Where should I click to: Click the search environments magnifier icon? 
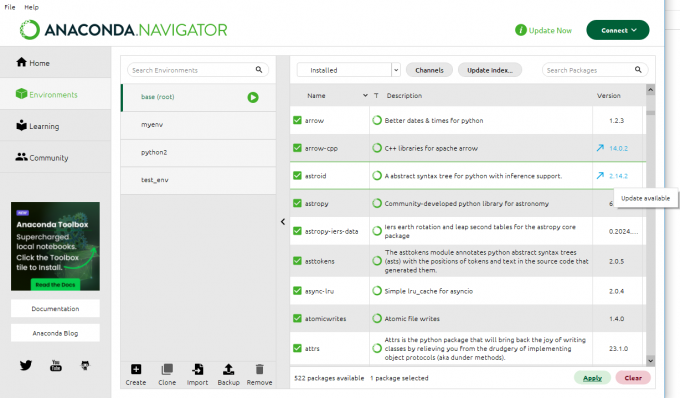pyautogui.click(x=259, y=69)
